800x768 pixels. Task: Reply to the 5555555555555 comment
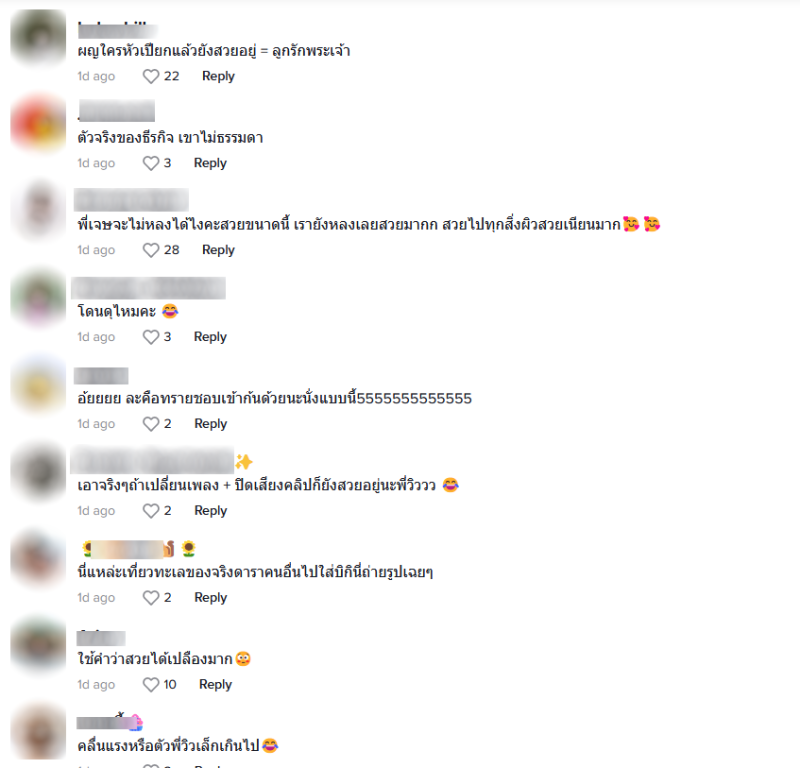[x=211, y=424]
